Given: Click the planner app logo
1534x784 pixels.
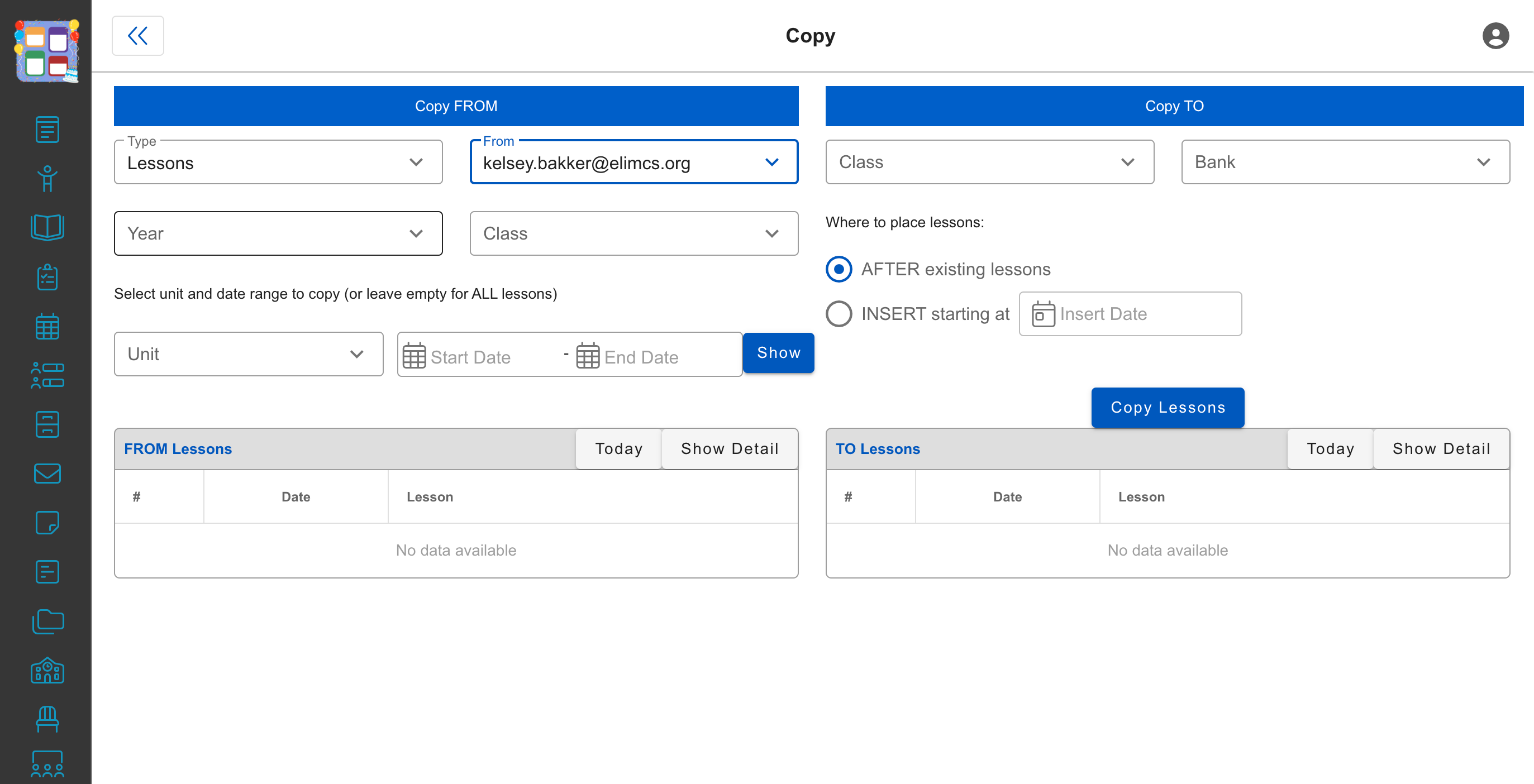Looking at the screenshot, I should coord(46,50).
